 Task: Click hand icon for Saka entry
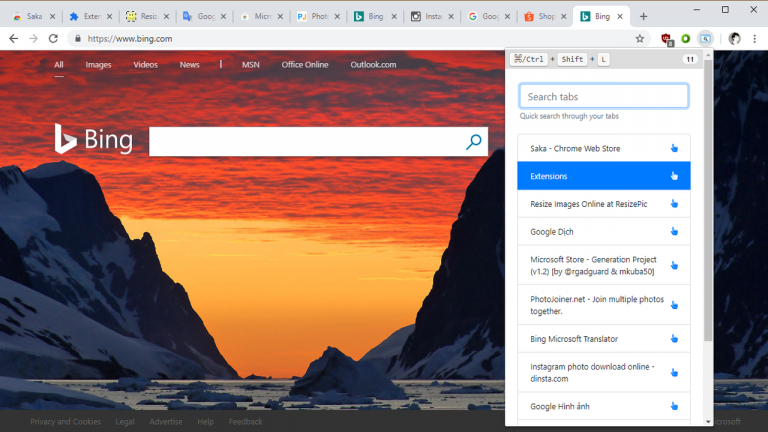[674, 148]
